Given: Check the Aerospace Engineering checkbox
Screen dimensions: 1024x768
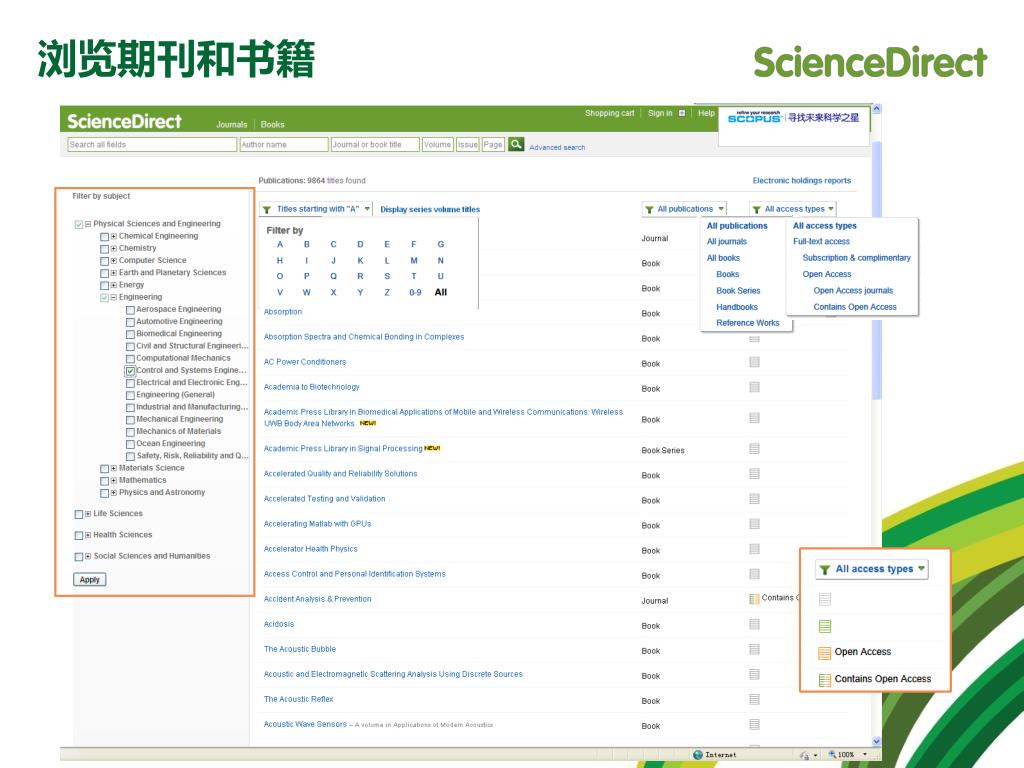Looking at the screenshot, I should click(x=130, y=310).
